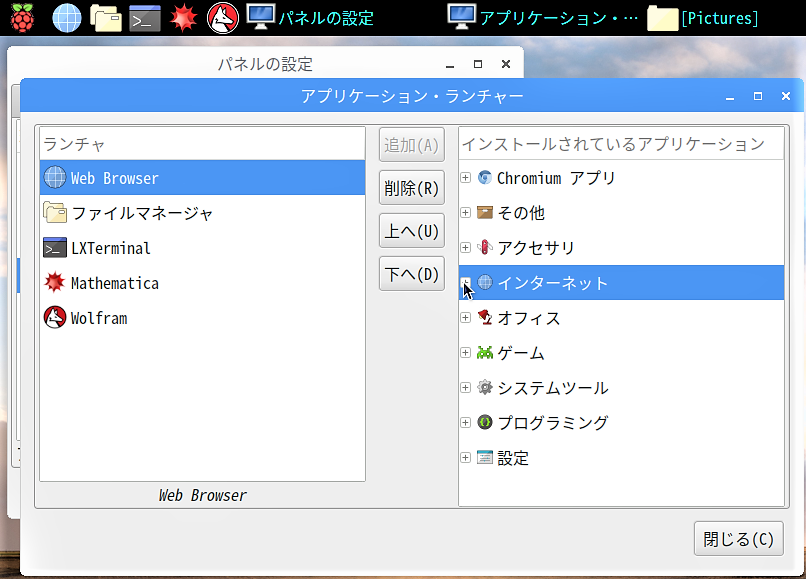Click the gear システムツール icon
The width and height of the screenshot is (806, 579).
(485, 387)
